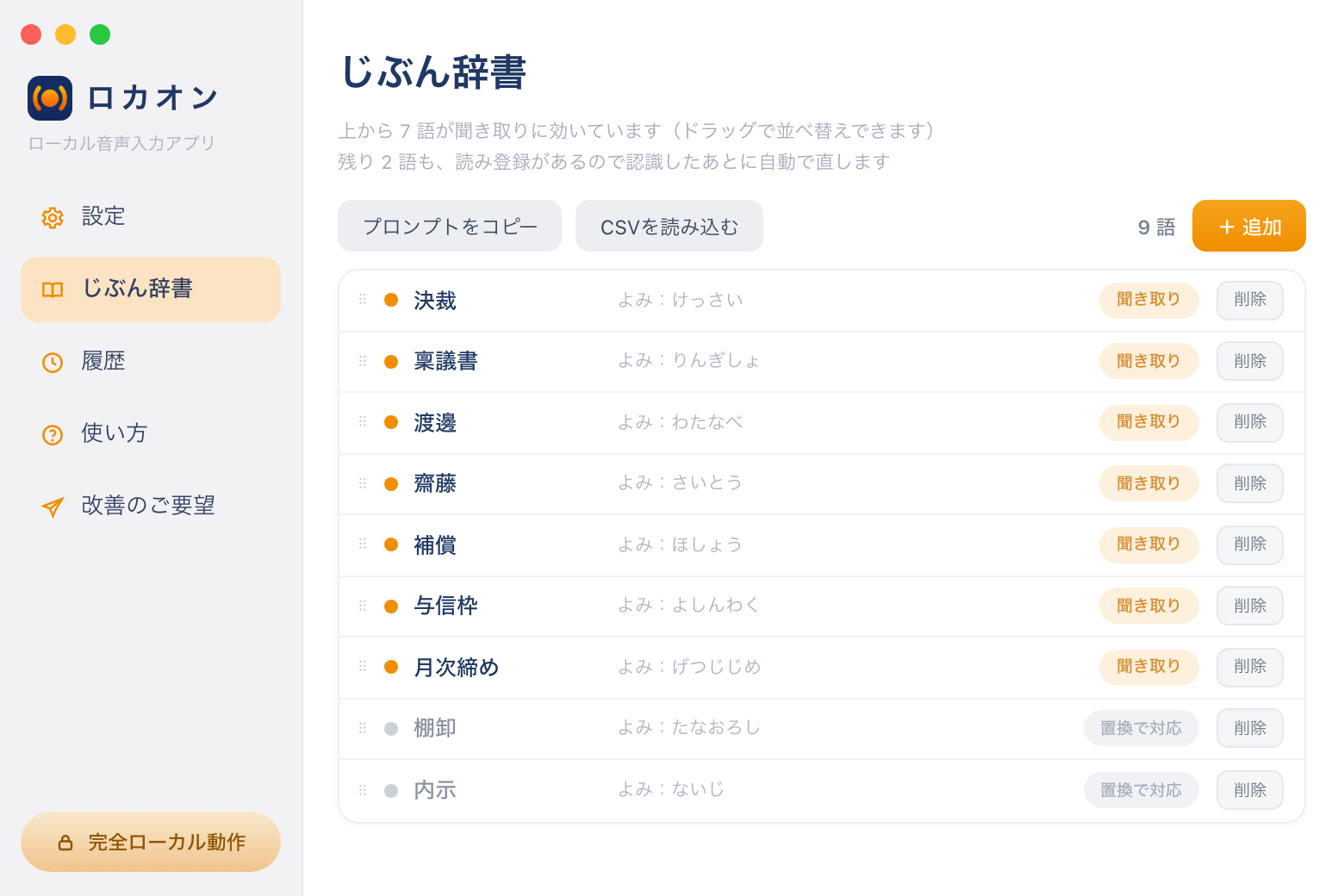The height and width of the screenshot is (896, 1344).
Task: Delete the 棚卸 entry
Action: [x=1250, y=728]
